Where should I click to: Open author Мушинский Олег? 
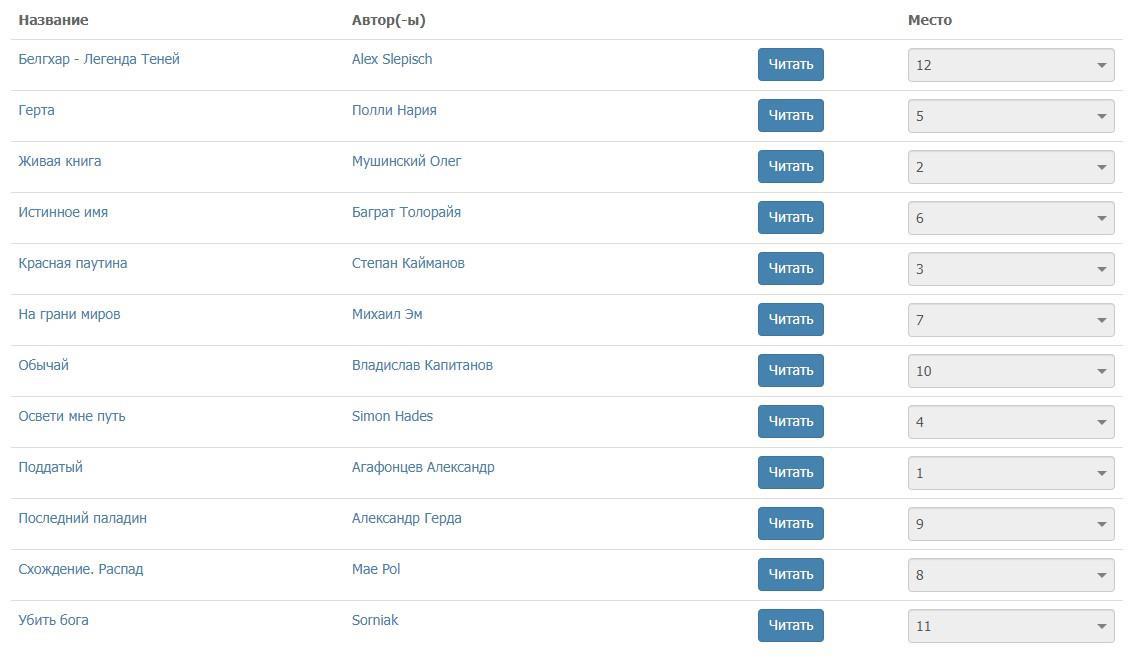406,161
